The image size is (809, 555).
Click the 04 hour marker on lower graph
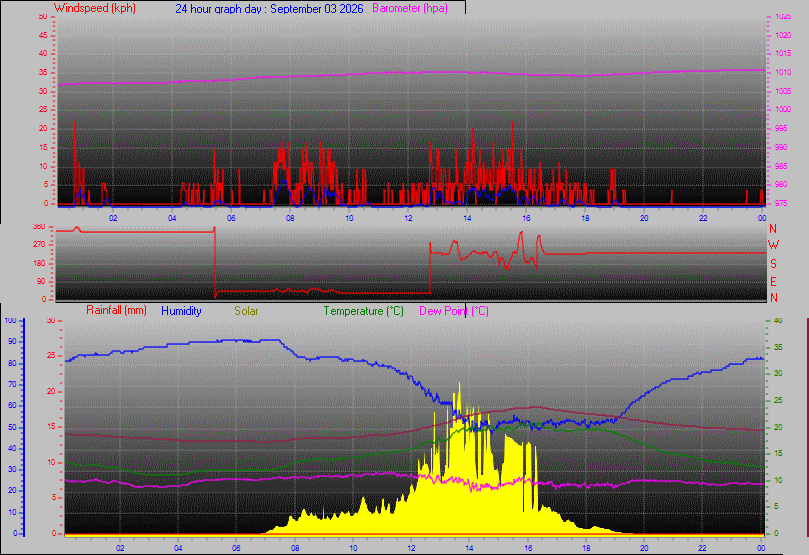pos(178,548)
